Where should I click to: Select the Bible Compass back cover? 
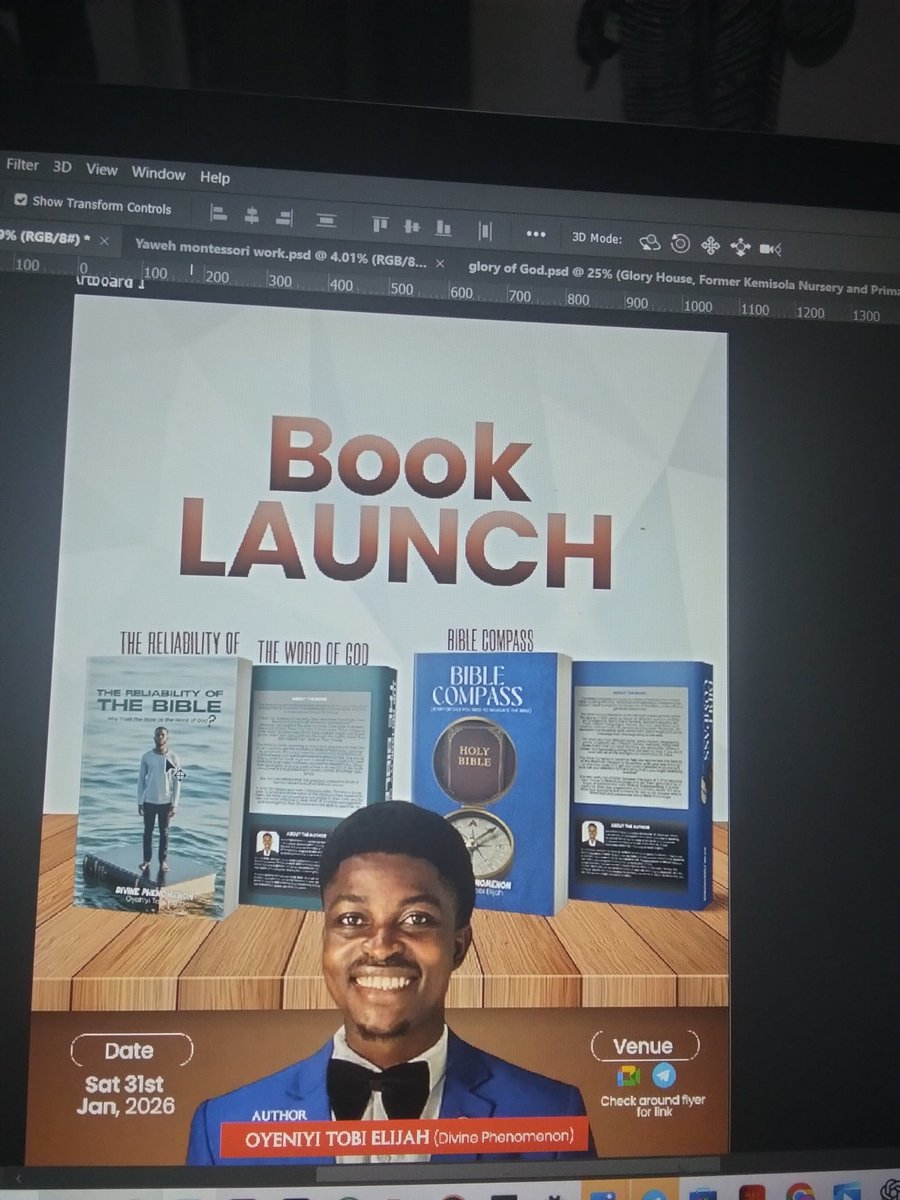pyautogui.click(x=642, y=784)
